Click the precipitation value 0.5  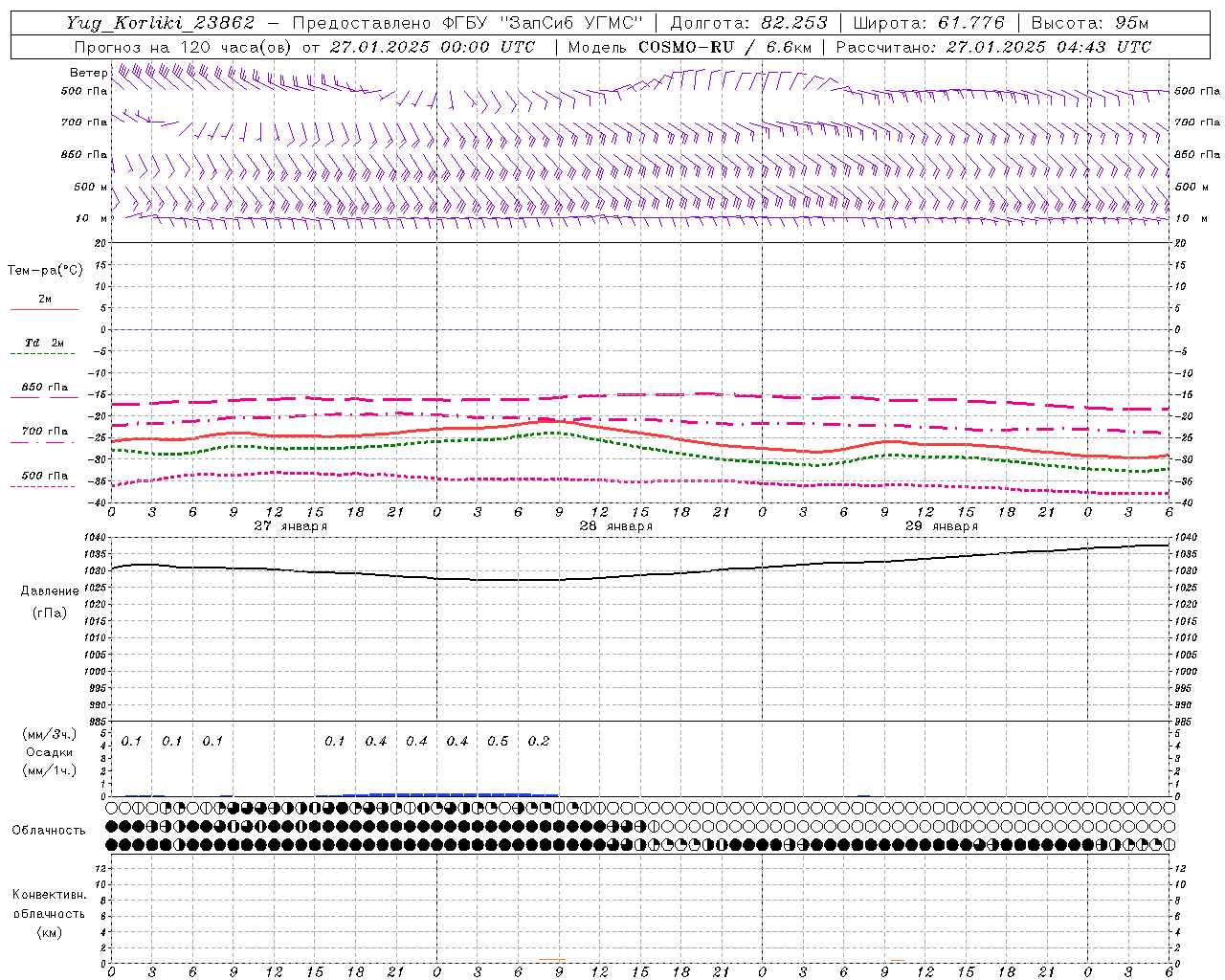(498, 742)
